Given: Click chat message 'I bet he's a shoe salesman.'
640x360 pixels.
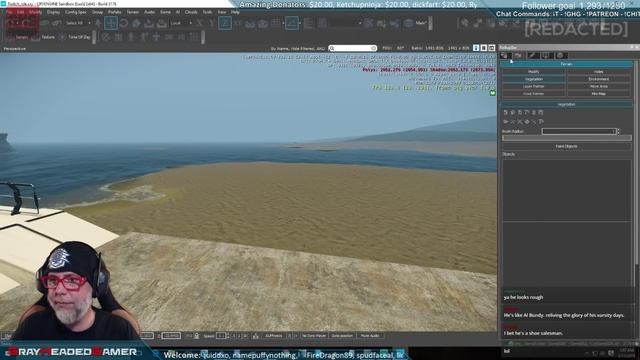Looking at the screenshot, I should click(533, 333).
